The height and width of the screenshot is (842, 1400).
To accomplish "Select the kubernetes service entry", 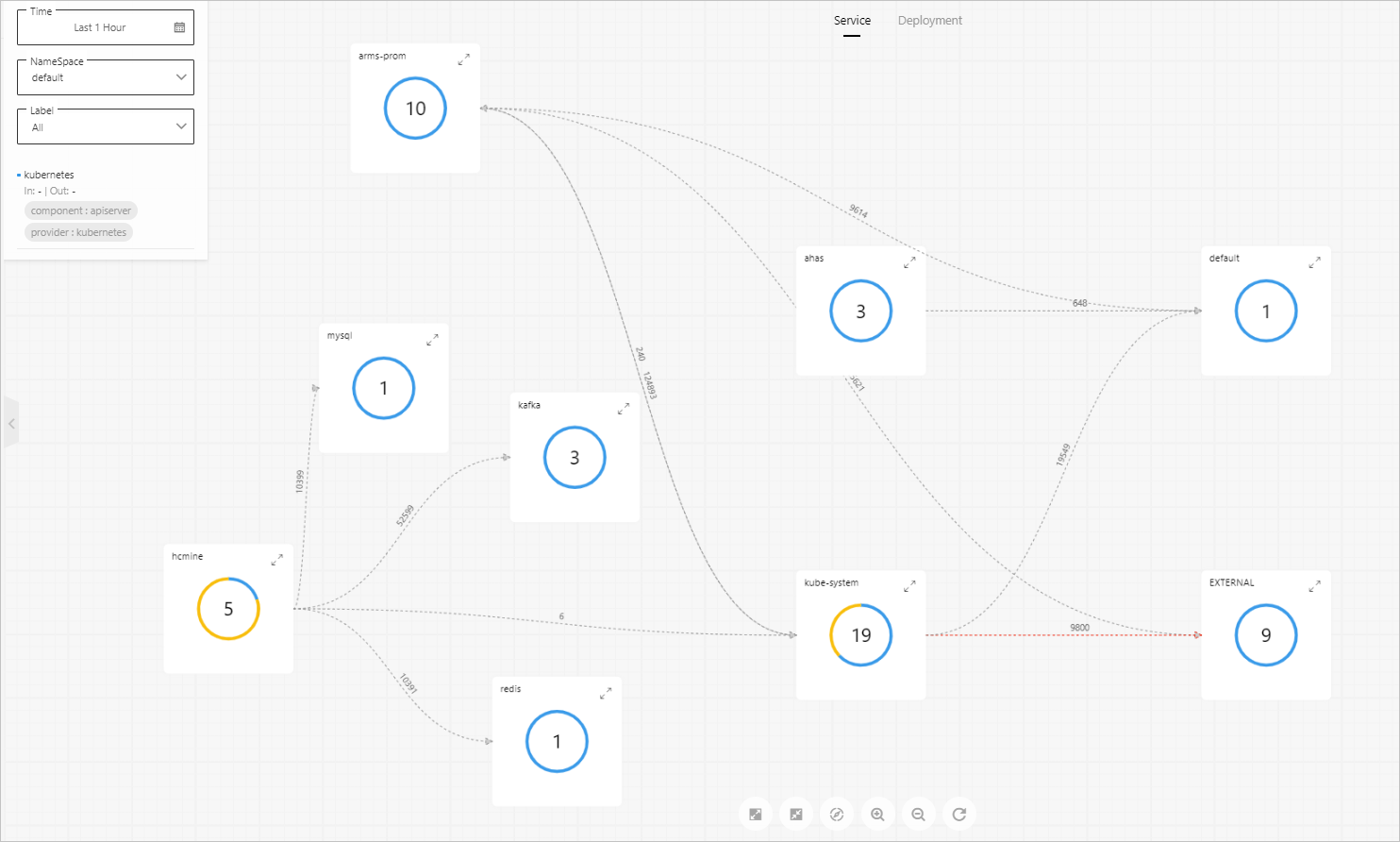I will pos(49,175).
